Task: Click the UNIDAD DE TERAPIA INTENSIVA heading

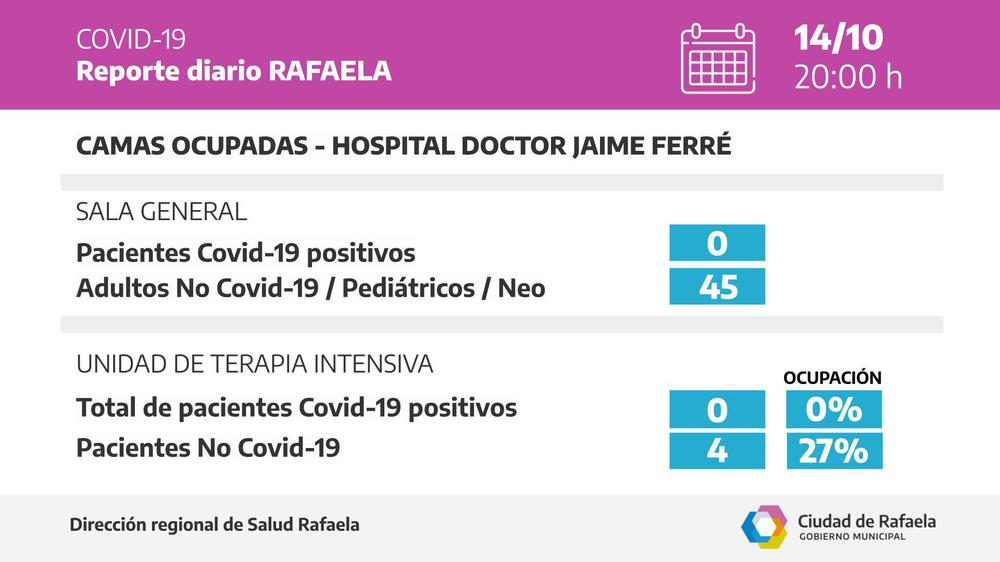Action: pos(255,364)
